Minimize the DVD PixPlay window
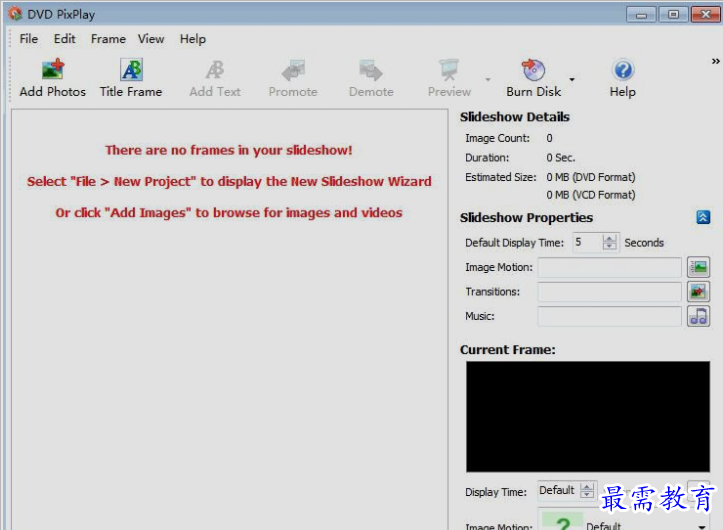 pos(641,15)
